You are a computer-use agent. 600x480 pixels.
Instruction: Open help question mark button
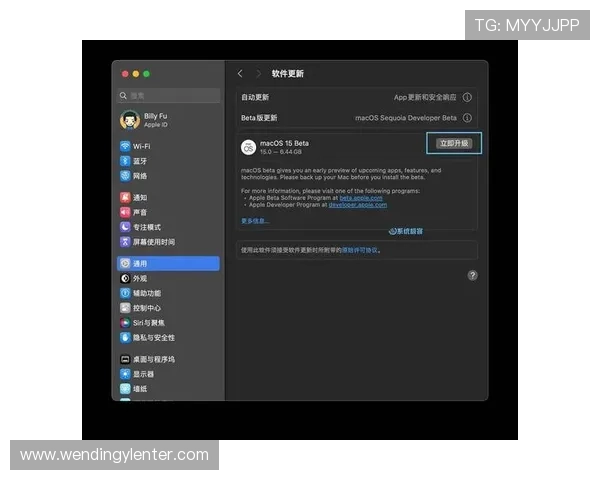click(473, 275)
